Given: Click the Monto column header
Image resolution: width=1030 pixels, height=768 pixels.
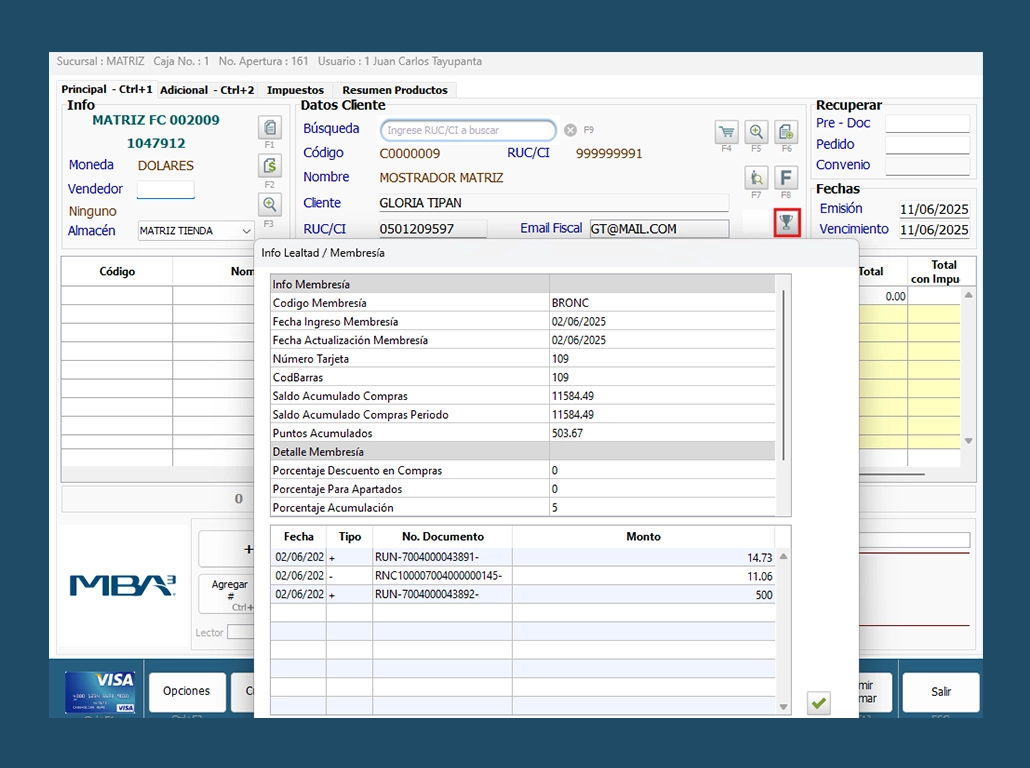Looking at the screenshot, I should pyautogui.click(x=643, y=537).
